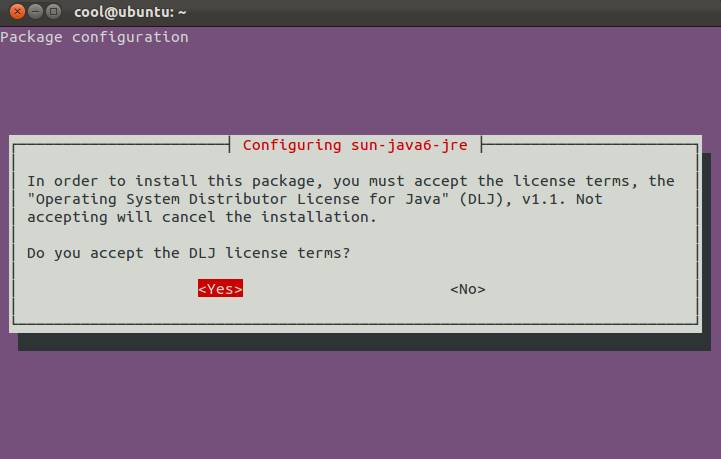This screenshot has height=459, width=721.
Task: Click the 'cool@ubuntu: ~' window title
Action: (130, 12)
